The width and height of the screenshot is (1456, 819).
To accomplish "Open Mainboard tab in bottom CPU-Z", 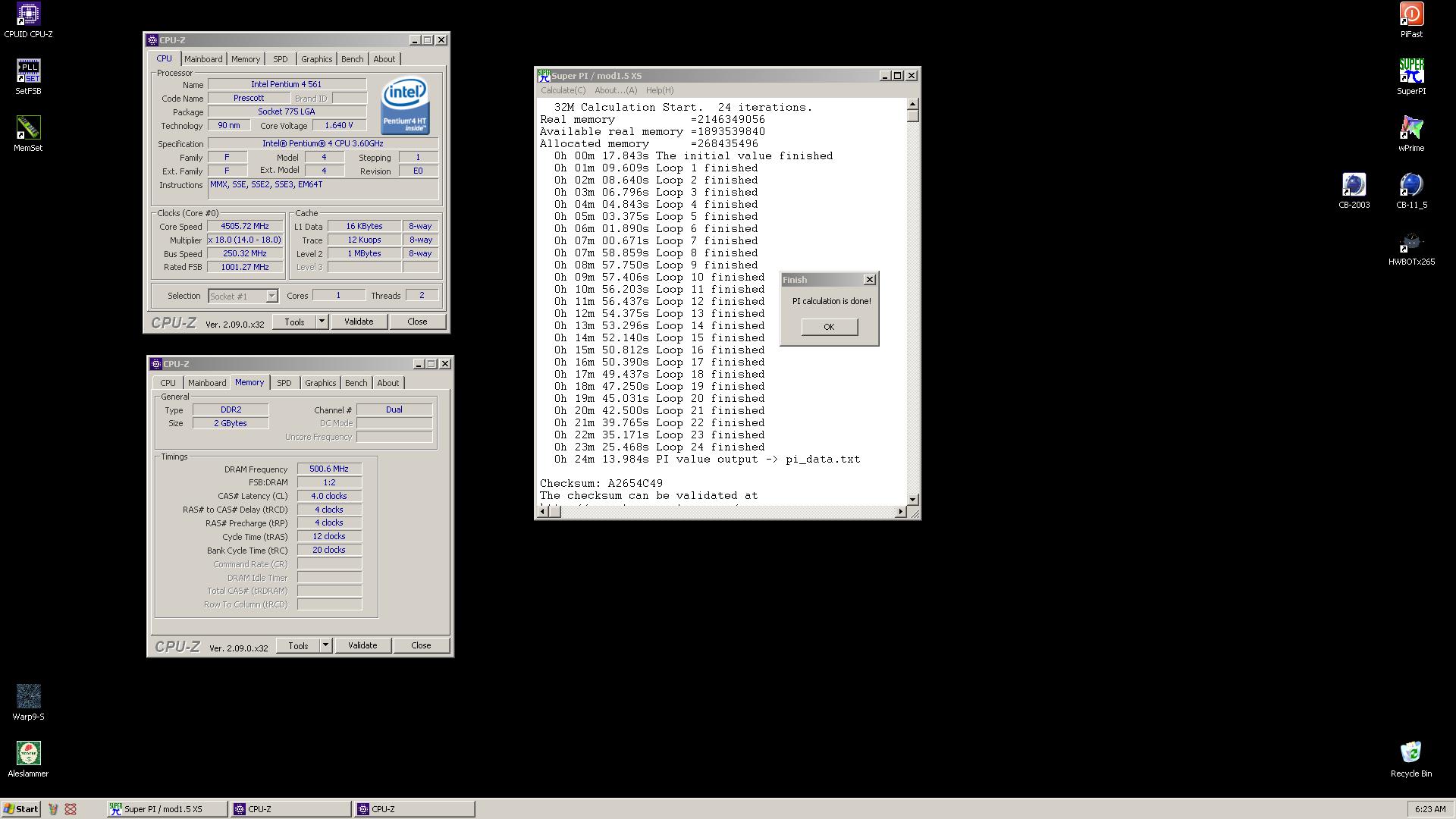I will (x=207, y=383).
